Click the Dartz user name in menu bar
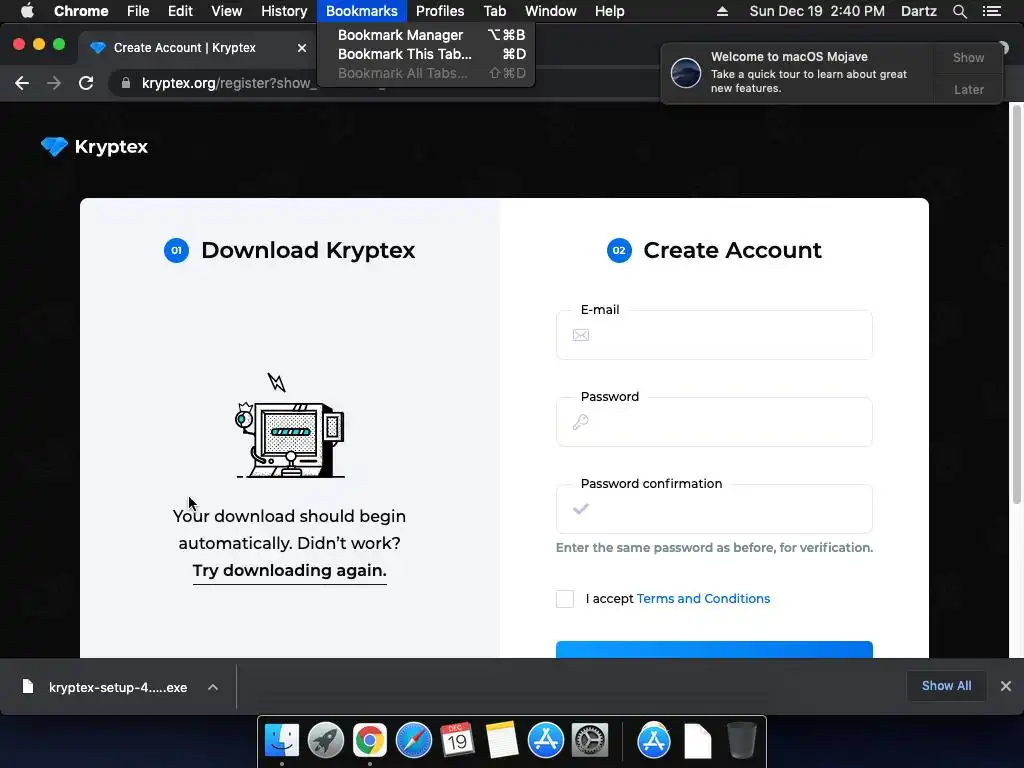1024x768 pixels. (x=919, y=11)
